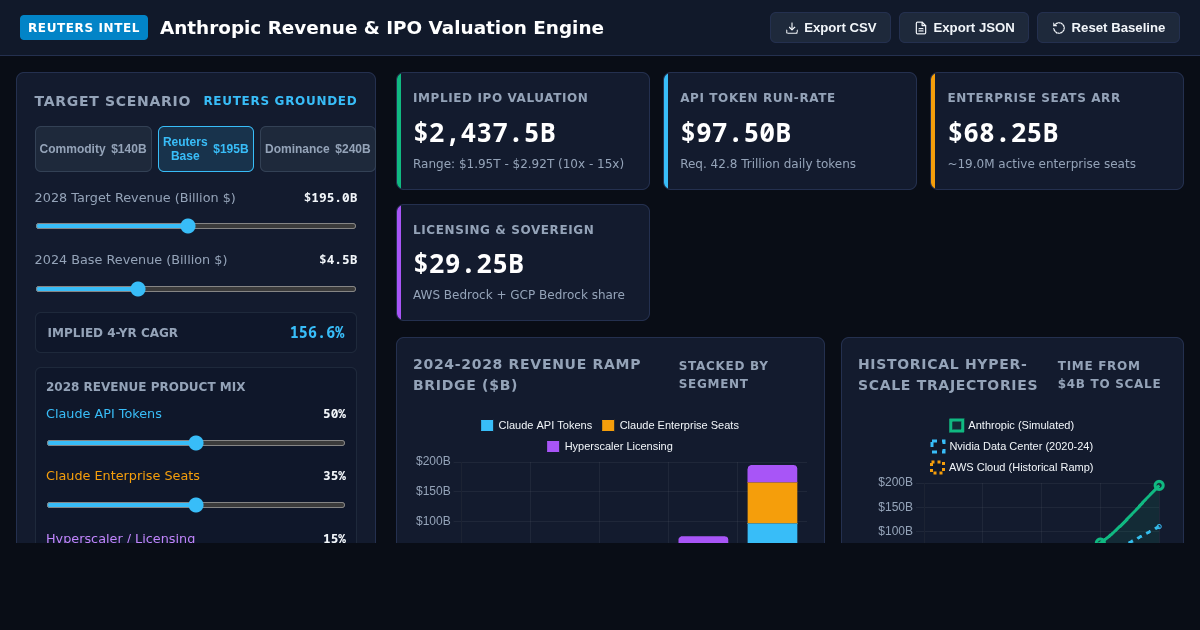Click the $195.0B target revenue value
This screenshot has height=630, width=1200.
(x=330, y=198)
